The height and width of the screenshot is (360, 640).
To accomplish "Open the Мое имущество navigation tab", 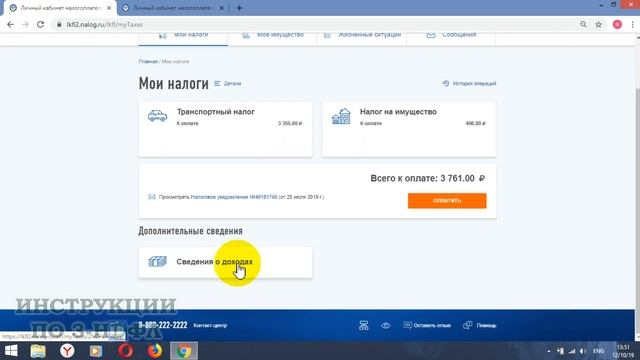I will [x=272, y=37].
